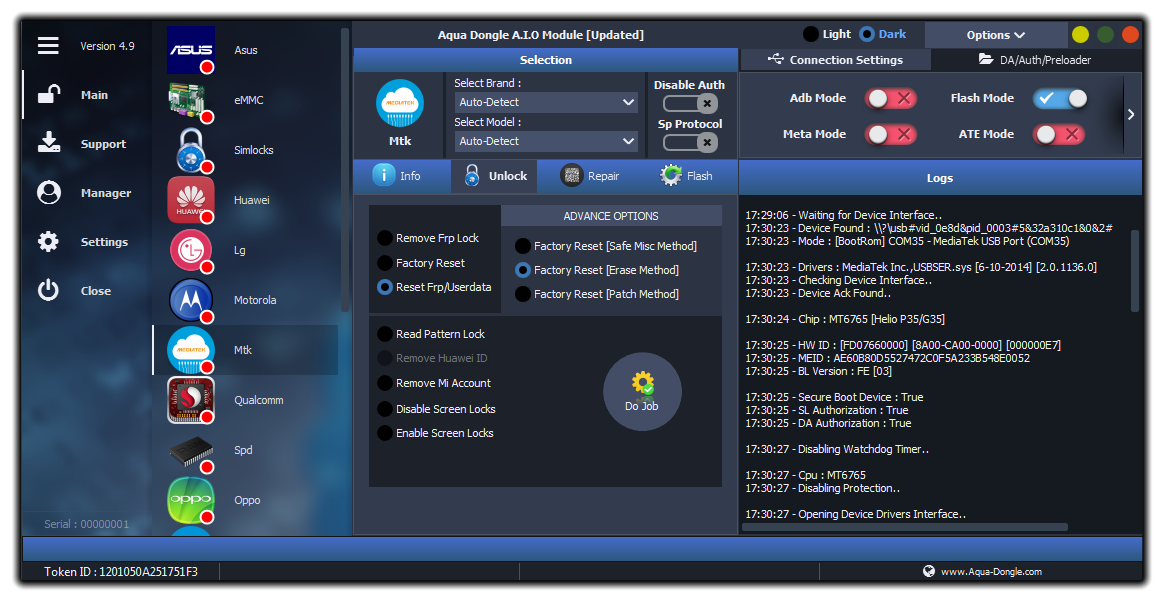Select the Asus brand icon
This screenshot has width=1166, height=601.
point(191,50)
